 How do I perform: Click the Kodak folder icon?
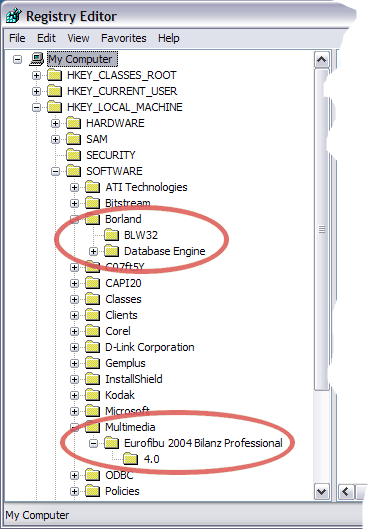click(x=92, y=395)
